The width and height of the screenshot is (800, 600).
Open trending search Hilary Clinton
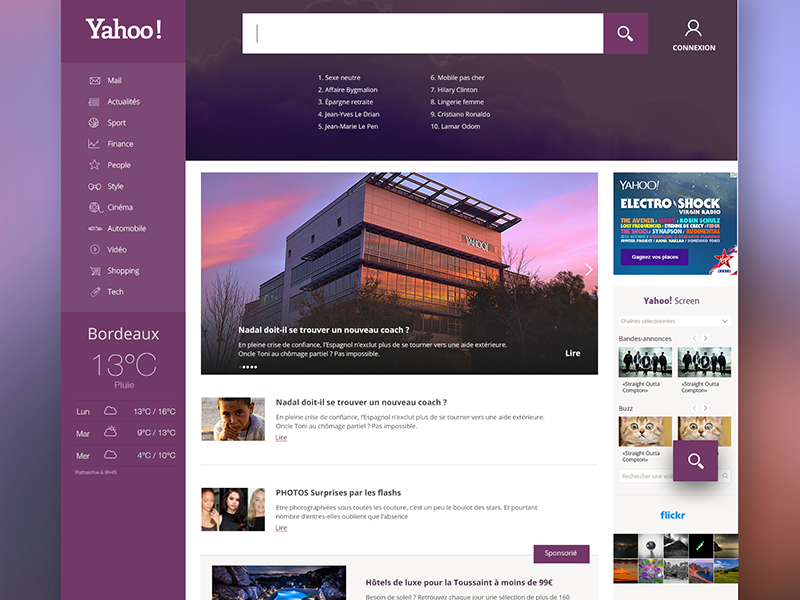point(454,90)
